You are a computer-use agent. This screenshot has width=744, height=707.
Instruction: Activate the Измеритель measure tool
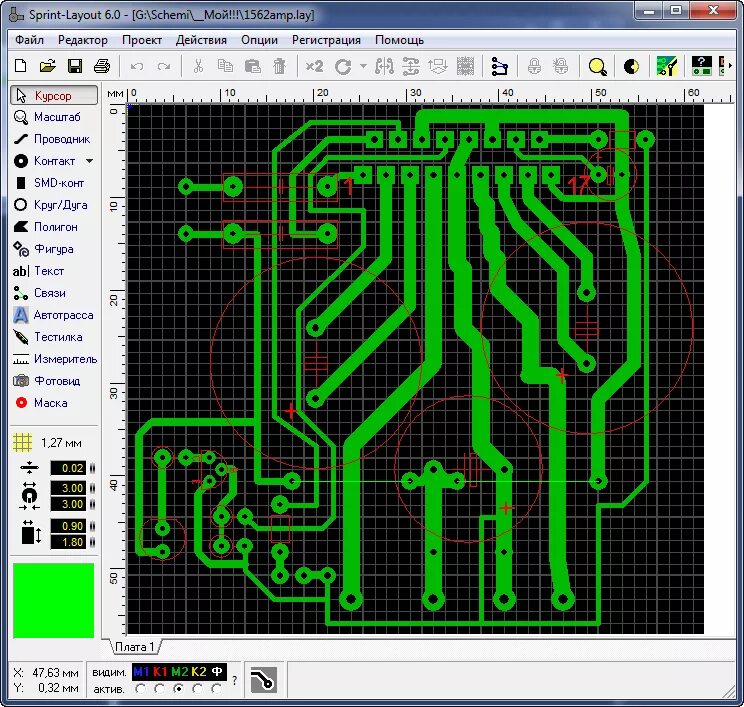pyautogui.click(x=56, y=359)
